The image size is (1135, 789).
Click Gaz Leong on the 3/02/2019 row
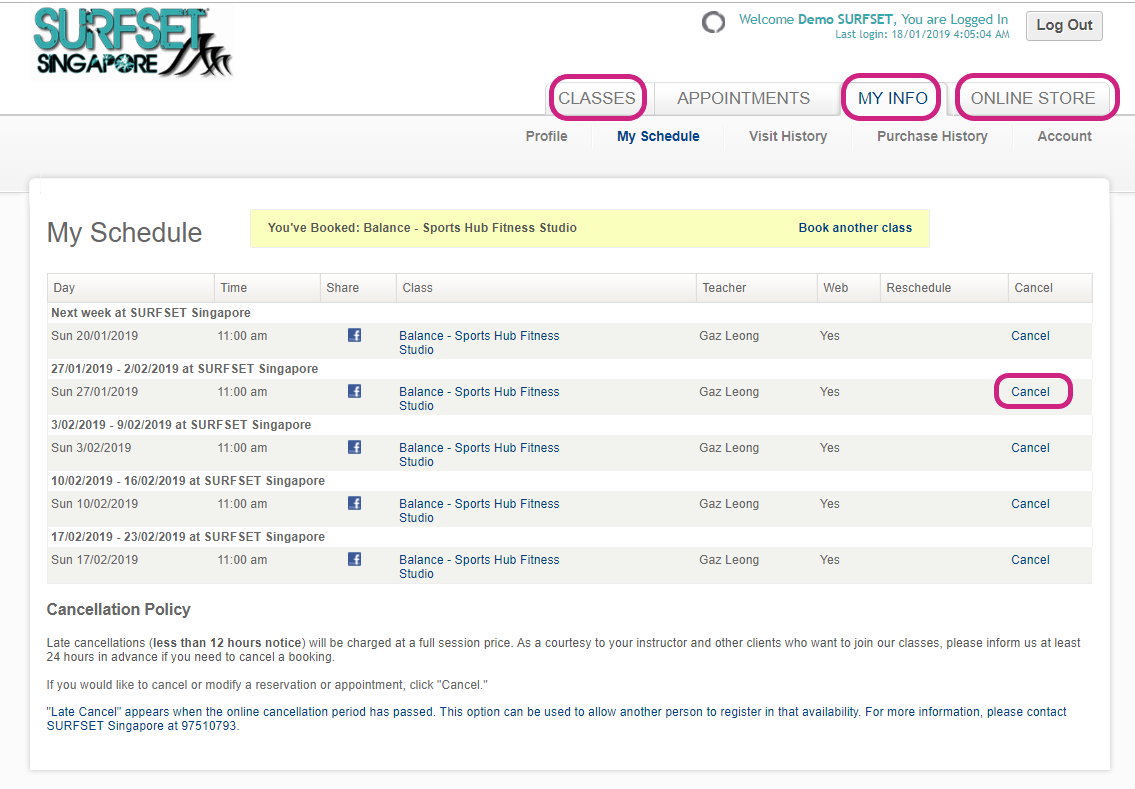click(x=729, y=448)
